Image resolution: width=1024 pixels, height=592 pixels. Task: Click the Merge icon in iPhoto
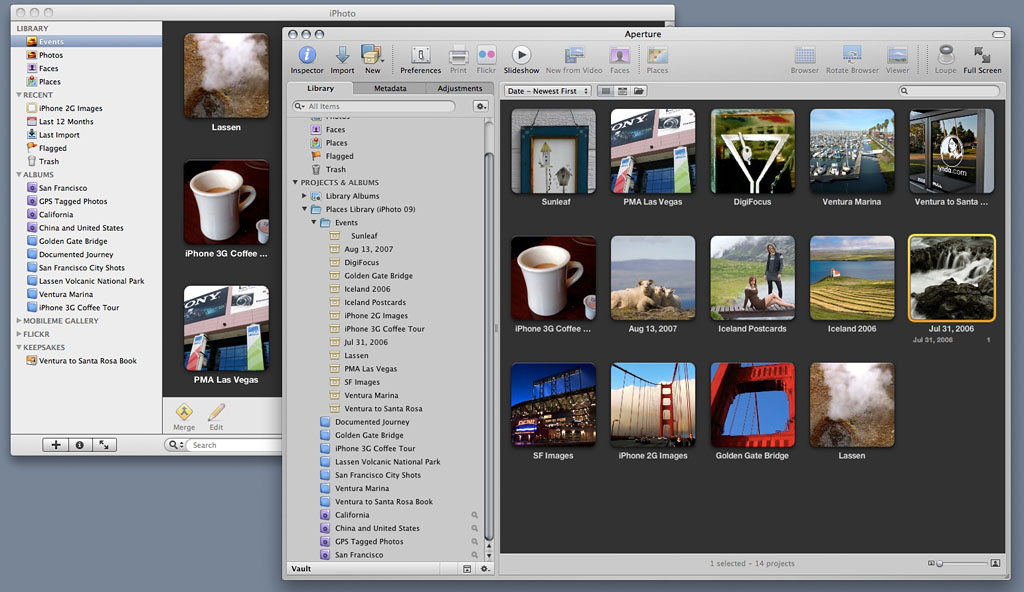click(x=184, y=412)
